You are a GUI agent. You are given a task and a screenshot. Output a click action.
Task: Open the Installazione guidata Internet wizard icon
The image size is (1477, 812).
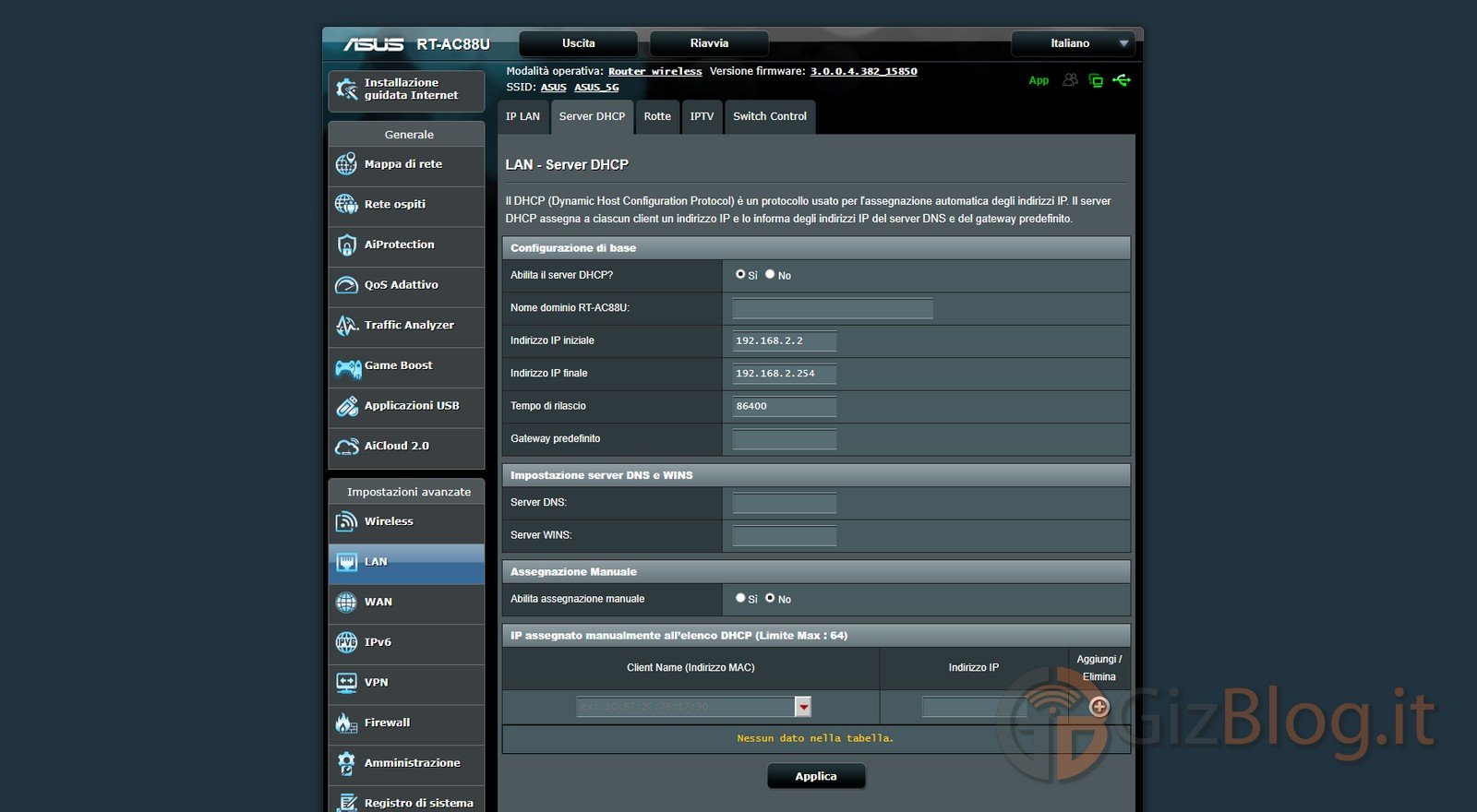pyautogui.click(x=346, y=90)
